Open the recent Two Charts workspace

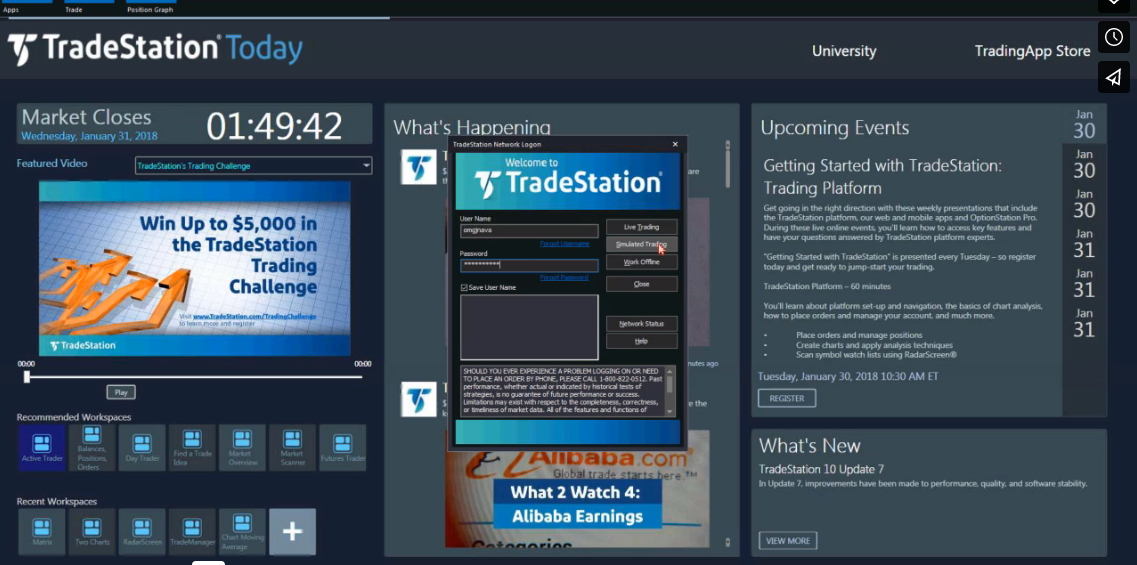click(92, 532)
